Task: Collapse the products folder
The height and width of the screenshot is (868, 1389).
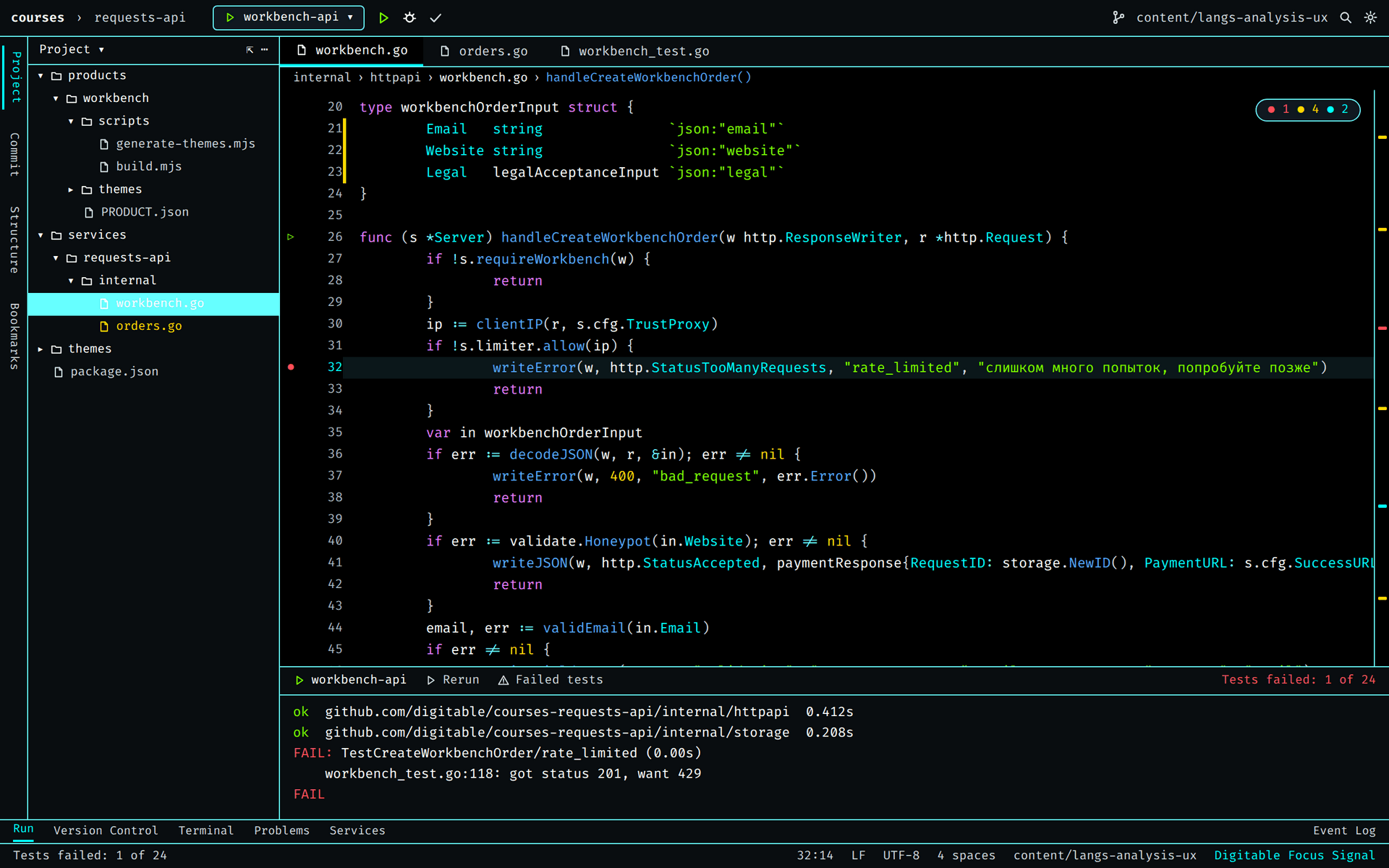Action: tap(41, 75)
